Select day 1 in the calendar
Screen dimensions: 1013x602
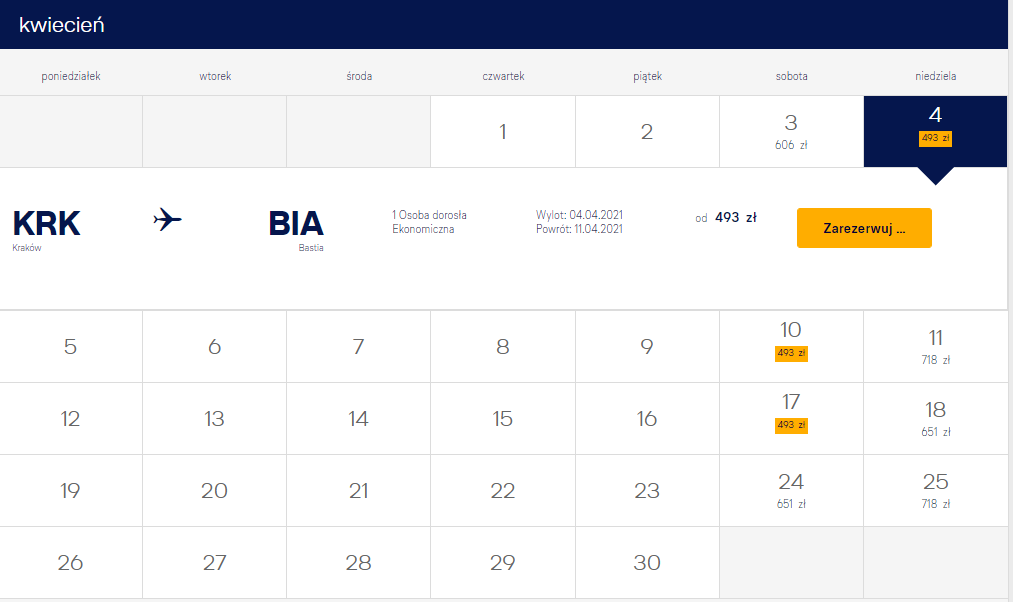click(503, 132)
